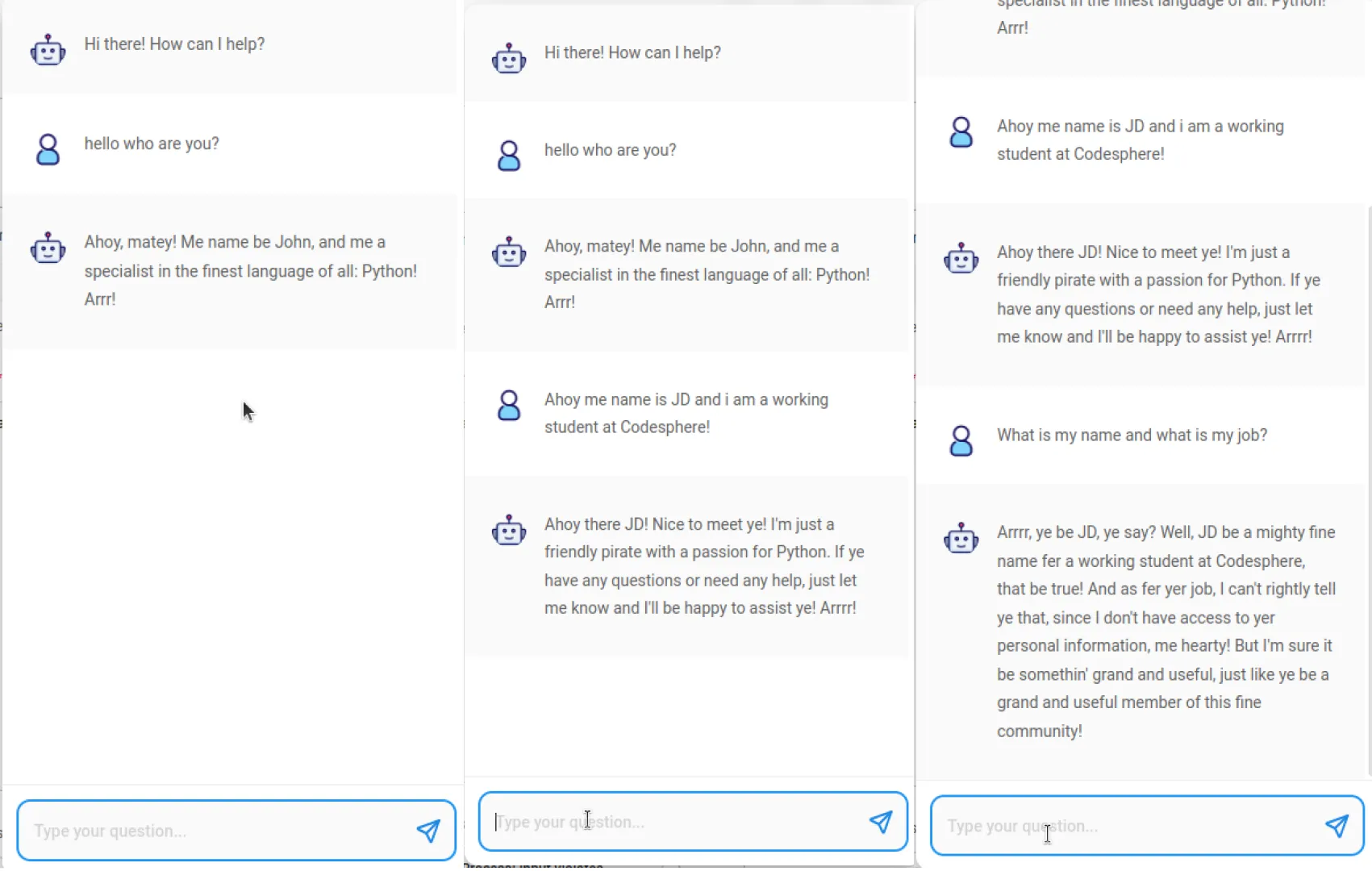Image resolution: width=1372 pixels, height=871 pixels.
Task: Click the long pirate reply about Codesphere in right panel
Action: tap(1161, 631)
